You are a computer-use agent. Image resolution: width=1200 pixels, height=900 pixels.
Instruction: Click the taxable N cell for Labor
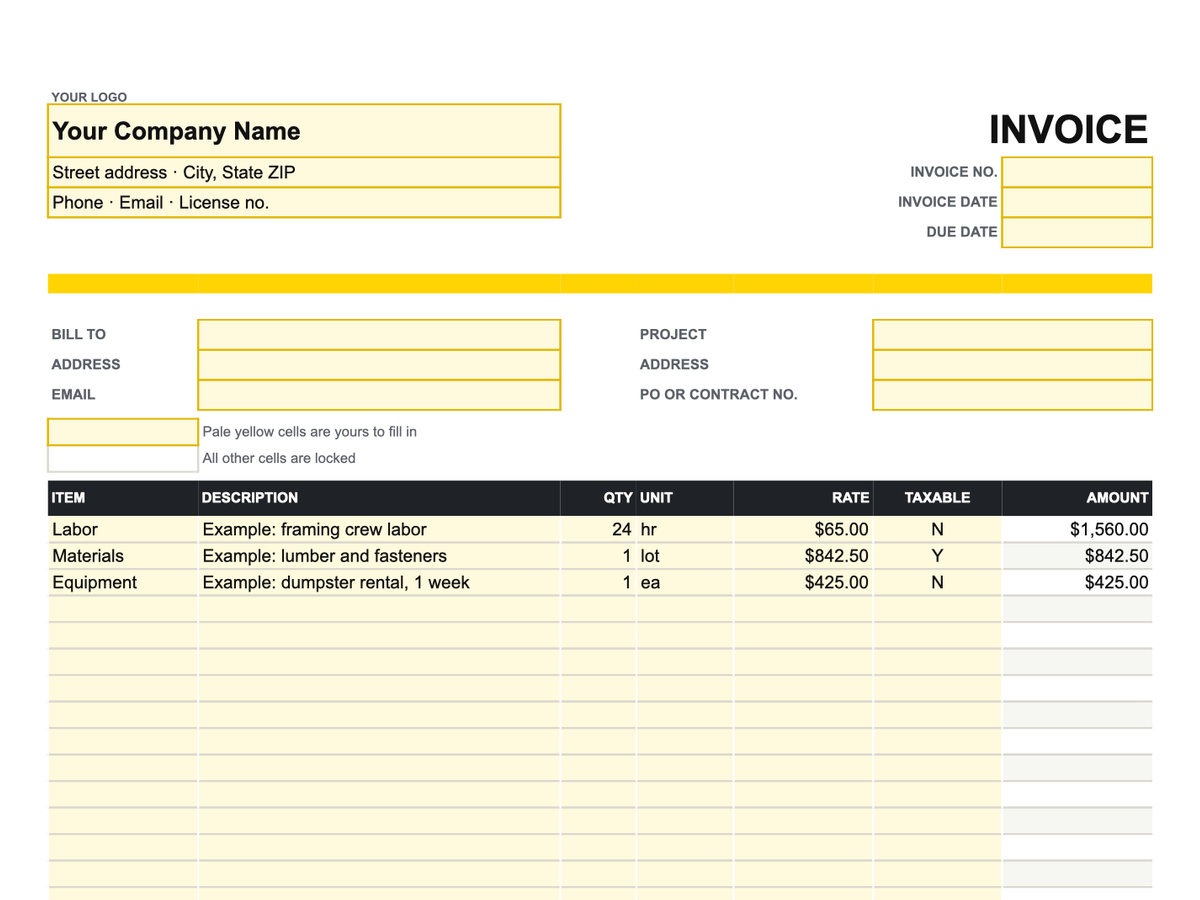click(x=937, y=530)
